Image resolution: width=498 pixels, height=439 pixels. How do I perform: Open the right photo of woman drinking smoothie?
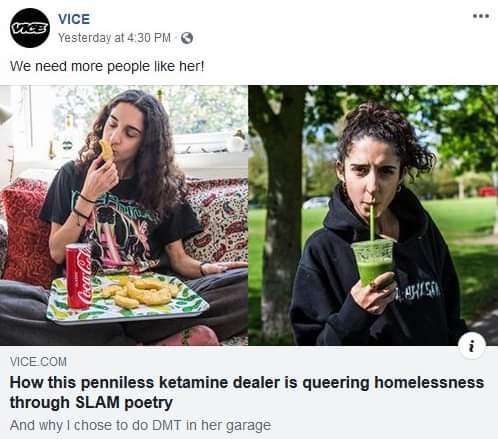pos(373,215)
